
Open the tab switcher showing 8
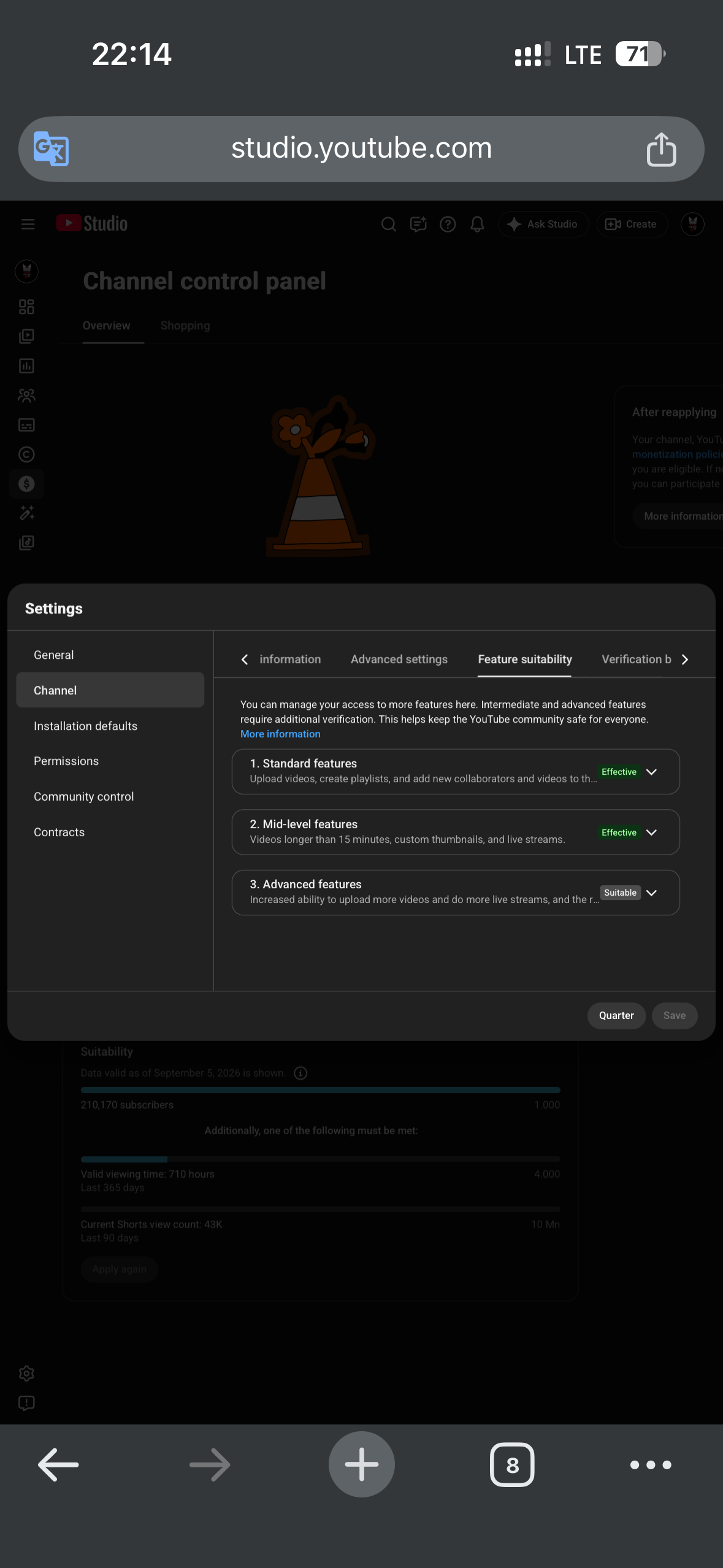click(513, 1465)
